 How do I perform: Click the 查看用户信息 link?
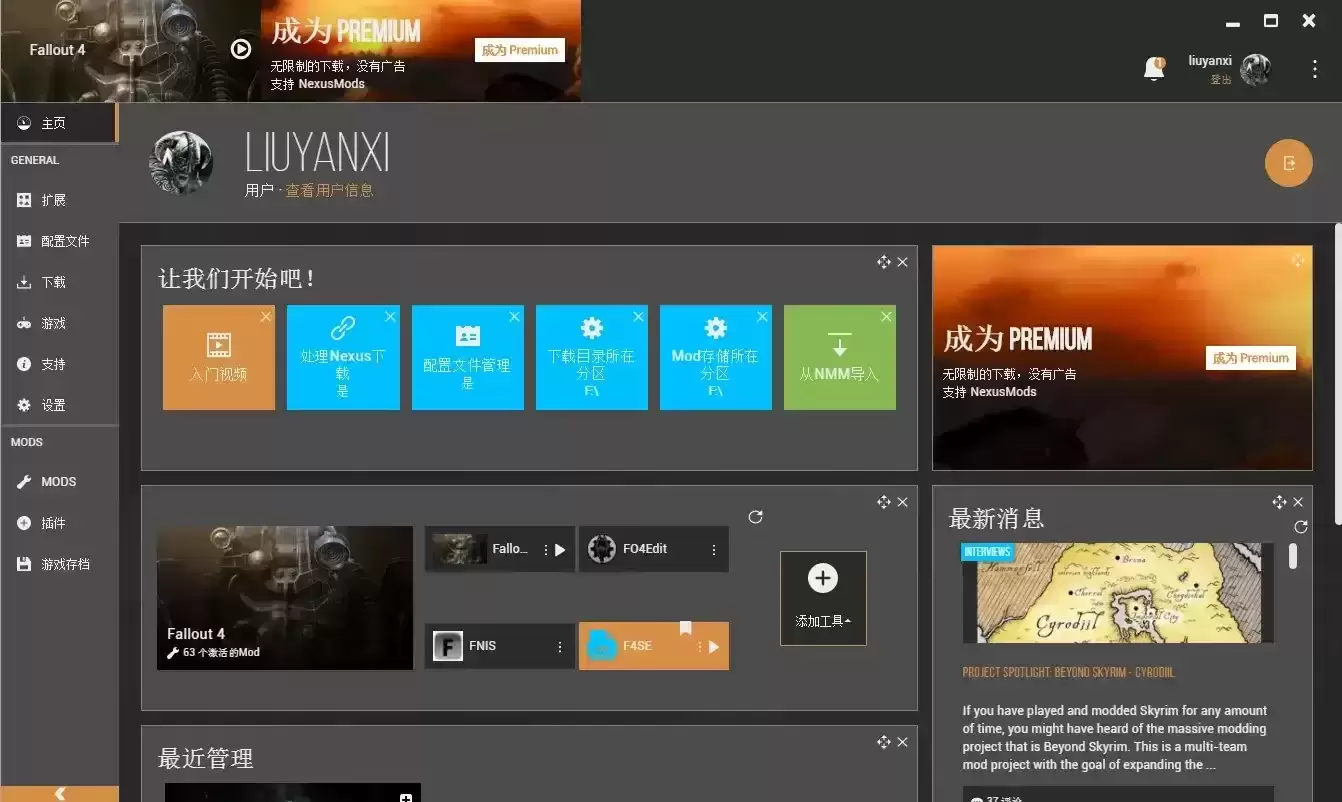pyautogui.click(x=329, y=190)
